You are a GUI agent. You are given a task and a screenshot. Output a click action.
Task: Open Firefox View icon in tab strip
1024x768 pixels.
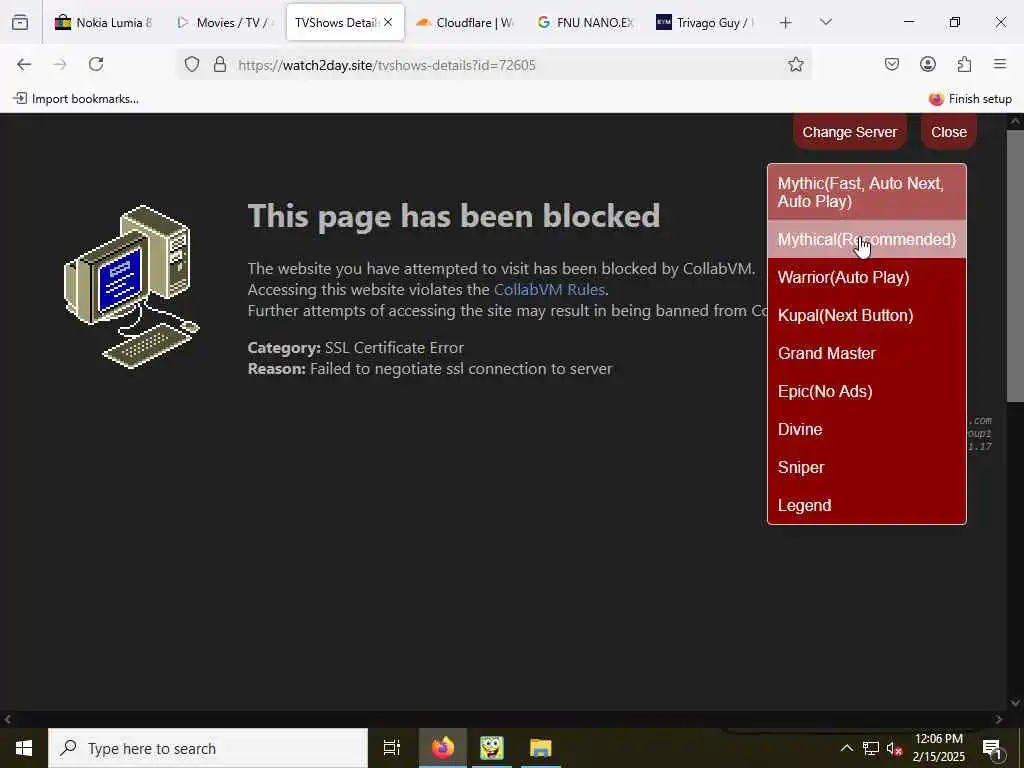(x=20, y=22)
